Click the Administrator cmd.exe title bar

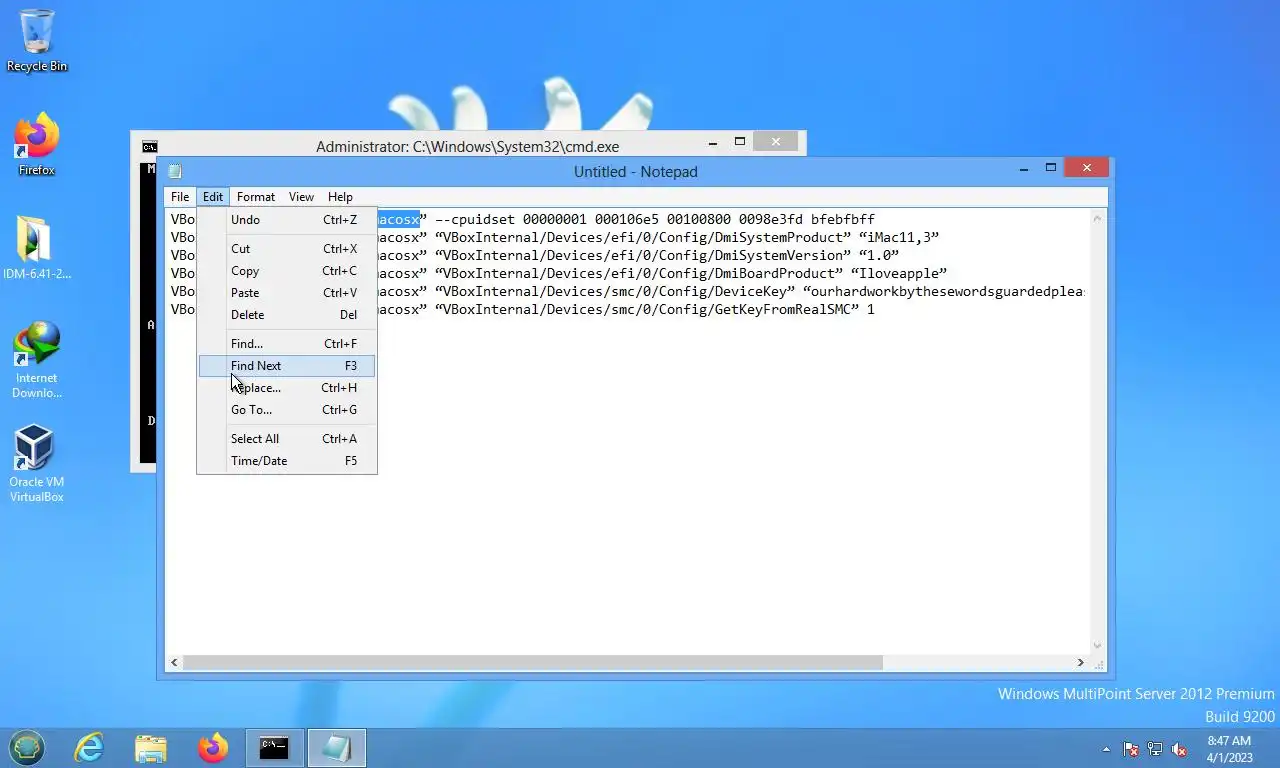point(467,147)
